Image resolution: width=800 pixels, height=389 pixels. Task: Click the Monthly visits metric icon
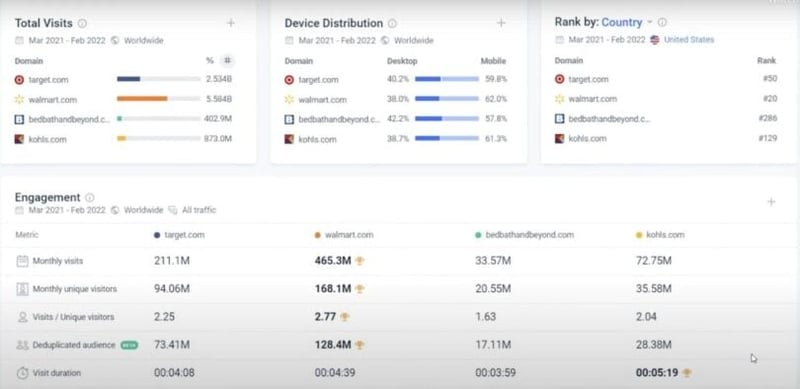[x=22, y=261]
